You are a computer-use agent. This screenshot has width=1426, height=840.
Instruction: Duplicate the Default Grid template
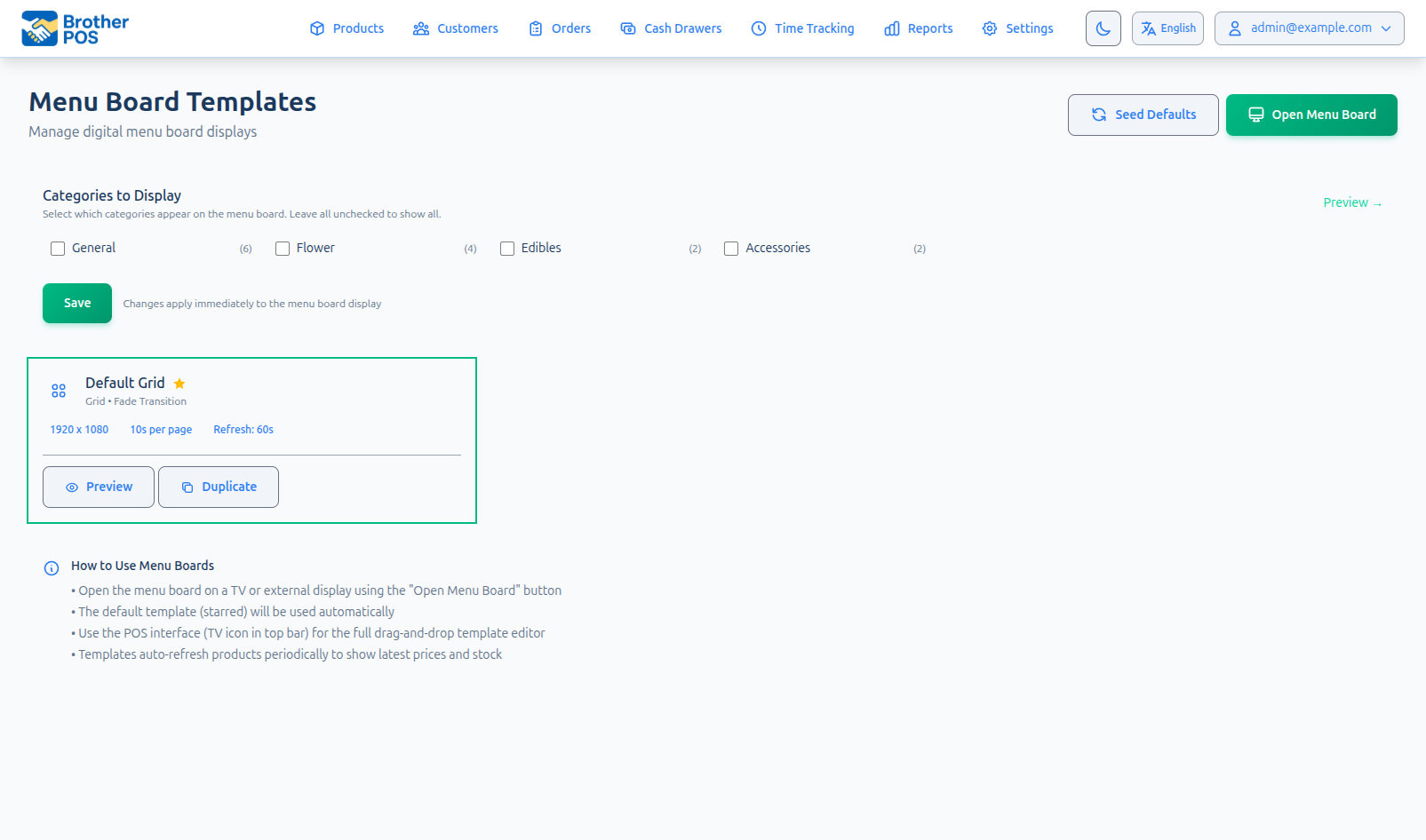point(219,487)
